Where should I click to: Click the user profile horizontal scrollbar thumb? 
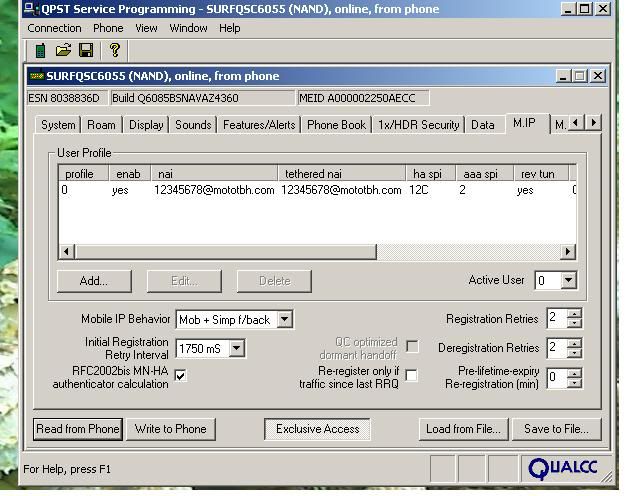[225, 252]
